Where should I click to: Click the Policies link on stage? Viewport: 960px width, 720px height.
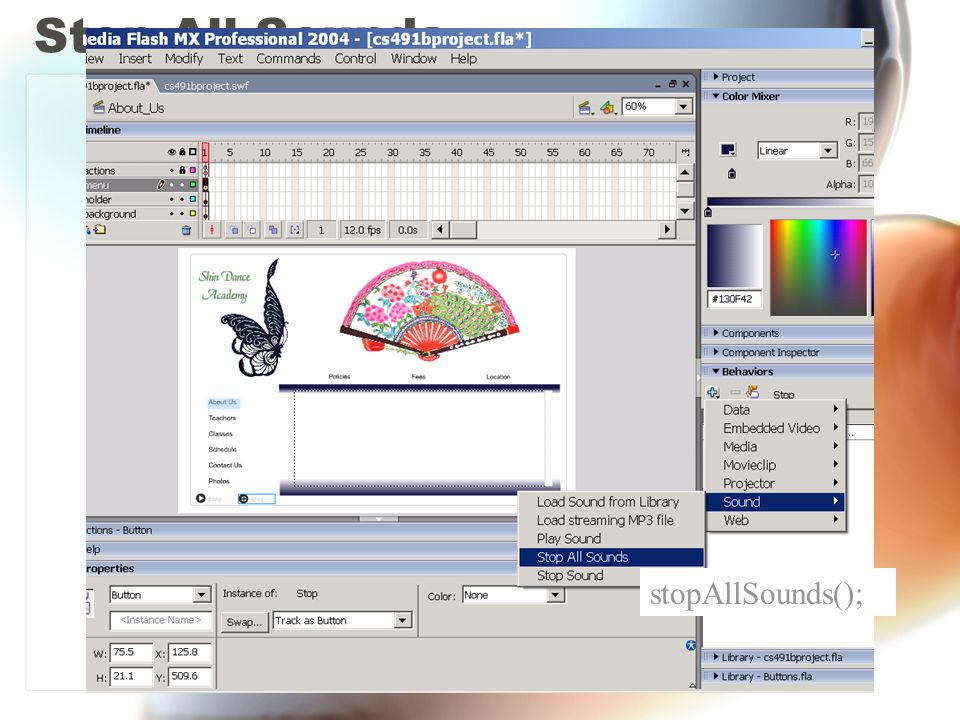coord(339,377)
